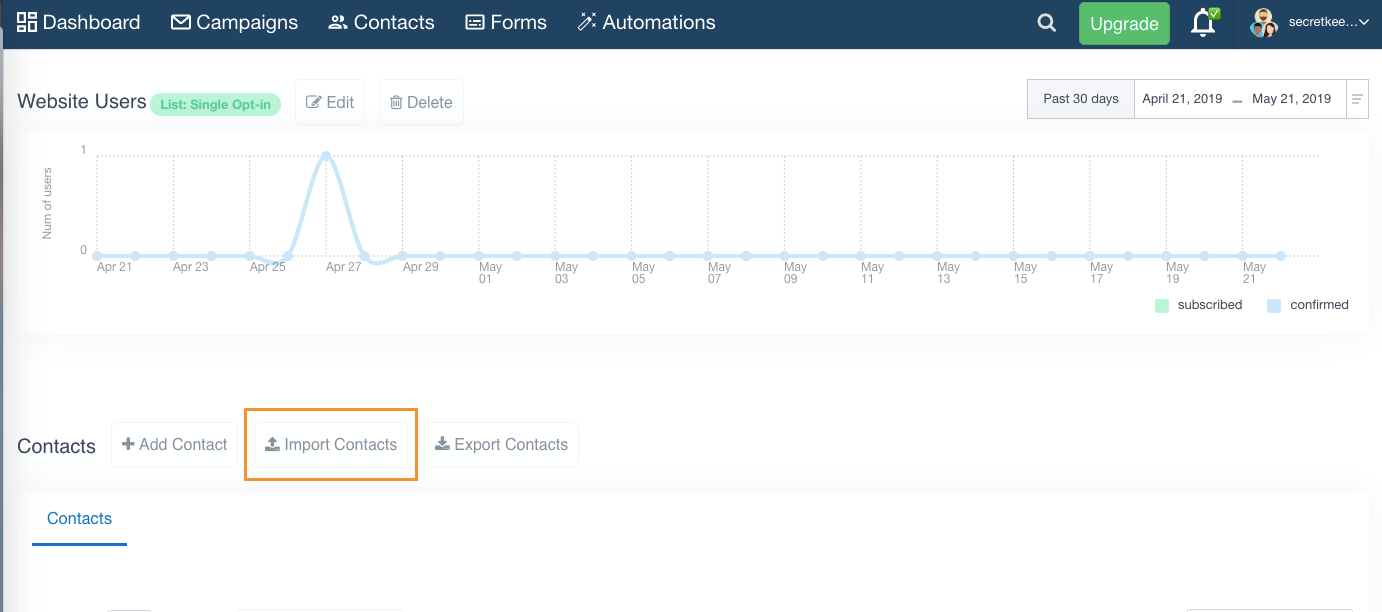Toggle the subscribed legend swatch
Image resolution: width=1382 pixels, height=612 pixels.
pyautogui.click(x=1161, y=306)
